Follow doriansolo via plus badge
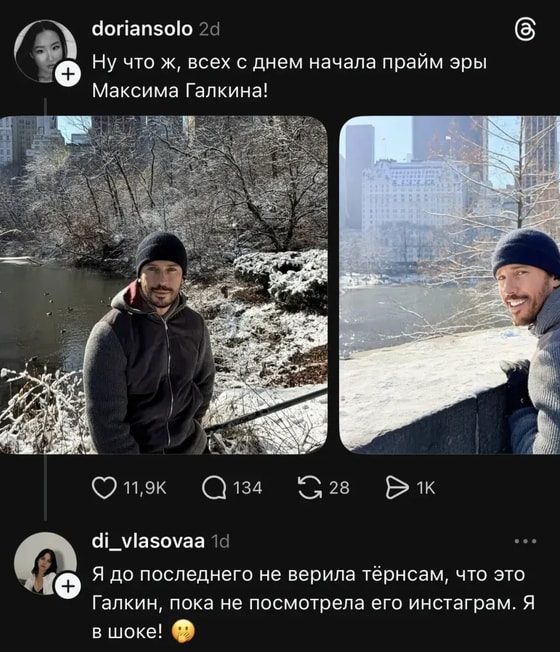This screenshot has height=652, width=560. coord(68,74)
